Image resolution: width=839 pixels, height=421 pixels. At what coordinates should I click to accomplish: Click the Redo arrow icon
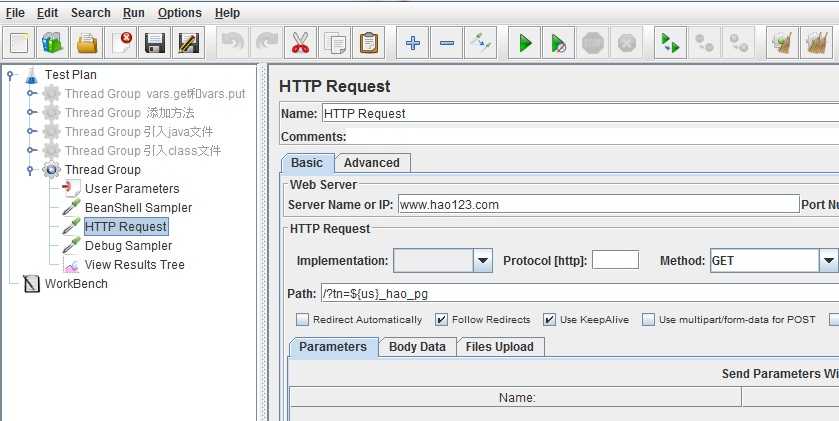pyautogui.click(x=266, y=43)
